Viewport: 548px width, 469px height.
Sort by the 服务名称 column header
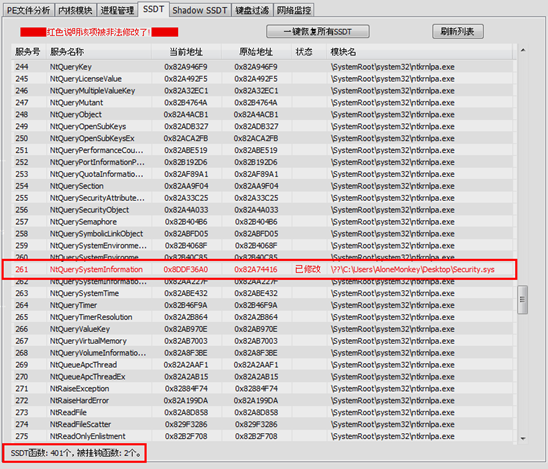tap(99, 52)
